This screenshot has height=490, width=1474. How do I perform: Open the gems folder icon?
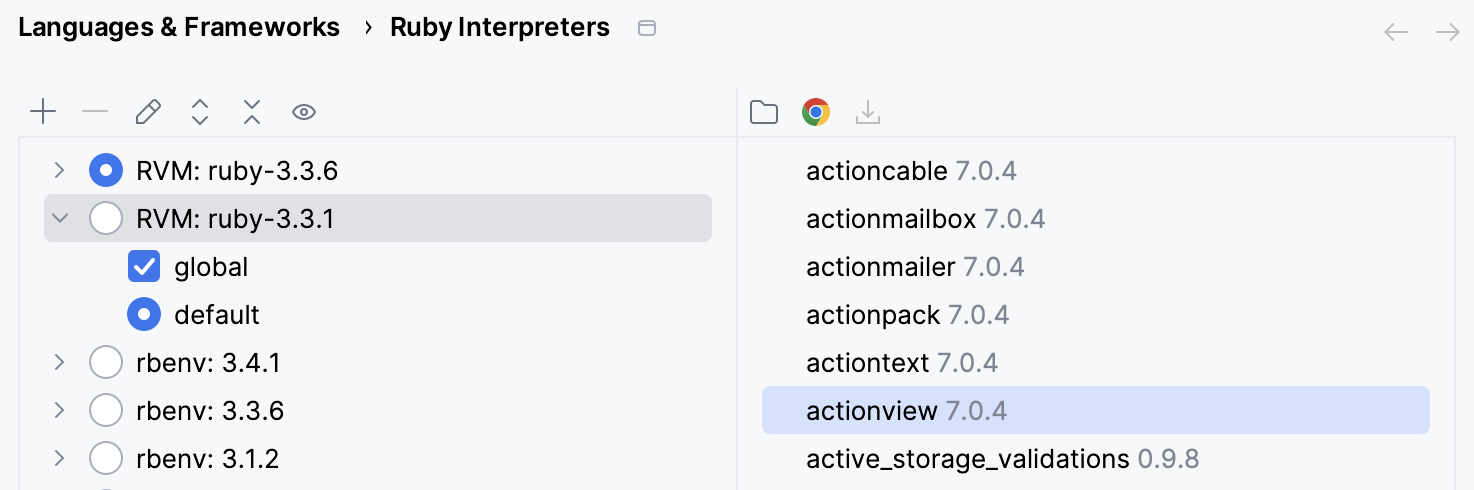tap(764, 113)
